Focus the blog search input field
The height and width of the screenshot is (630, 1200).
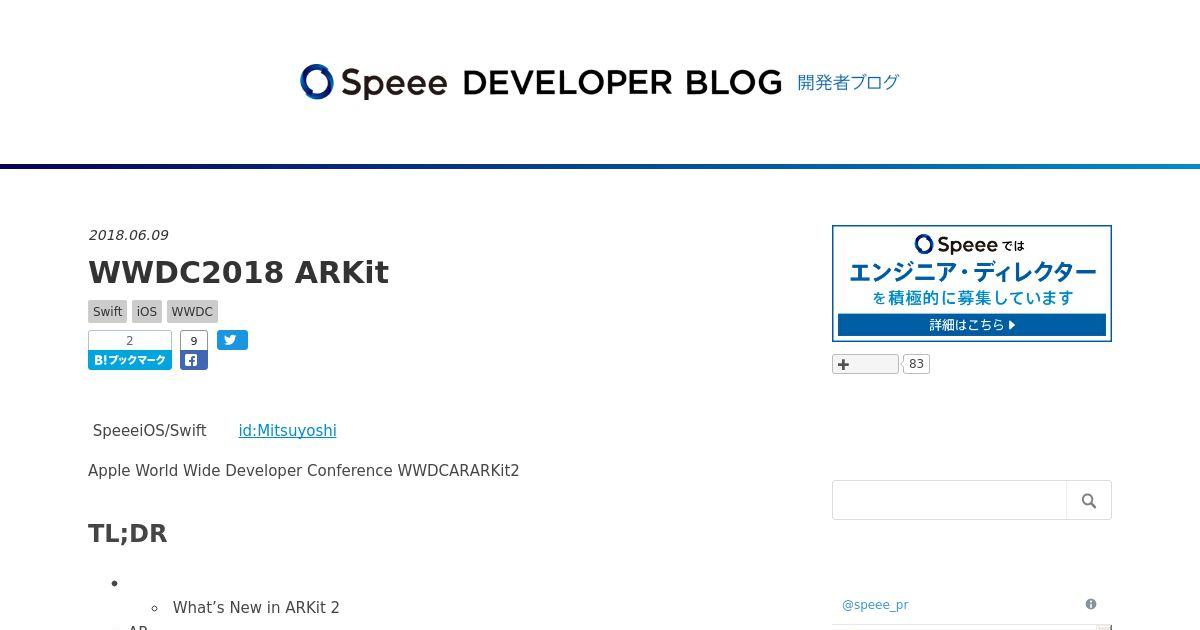pyautogui.click(x=949, y=500)
